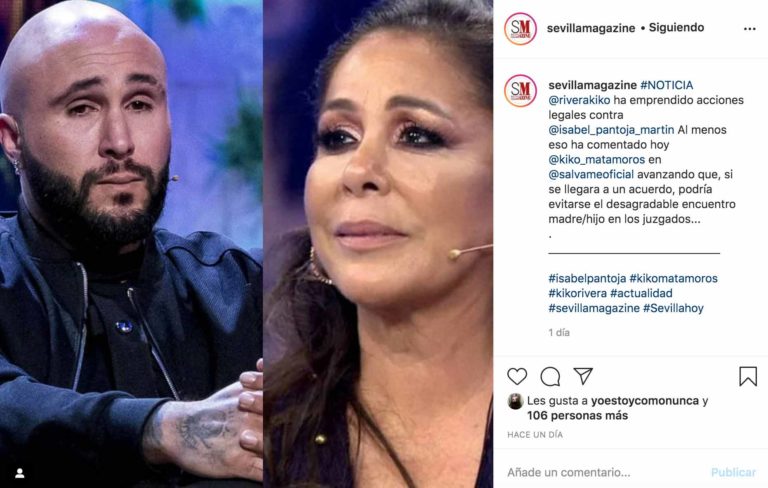The width and height of the screenshot is (768, 488).
Task: Browse the #Sevillahoy hashtag
Action: coord(673,308)
